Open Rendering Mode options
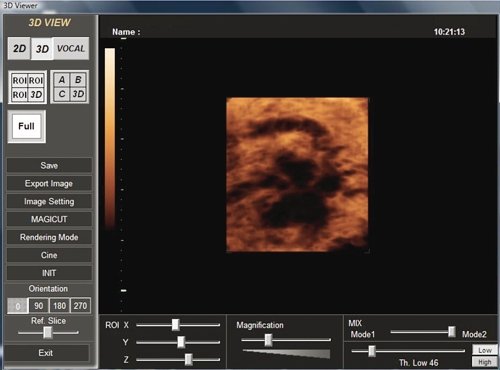 point(49,237)
